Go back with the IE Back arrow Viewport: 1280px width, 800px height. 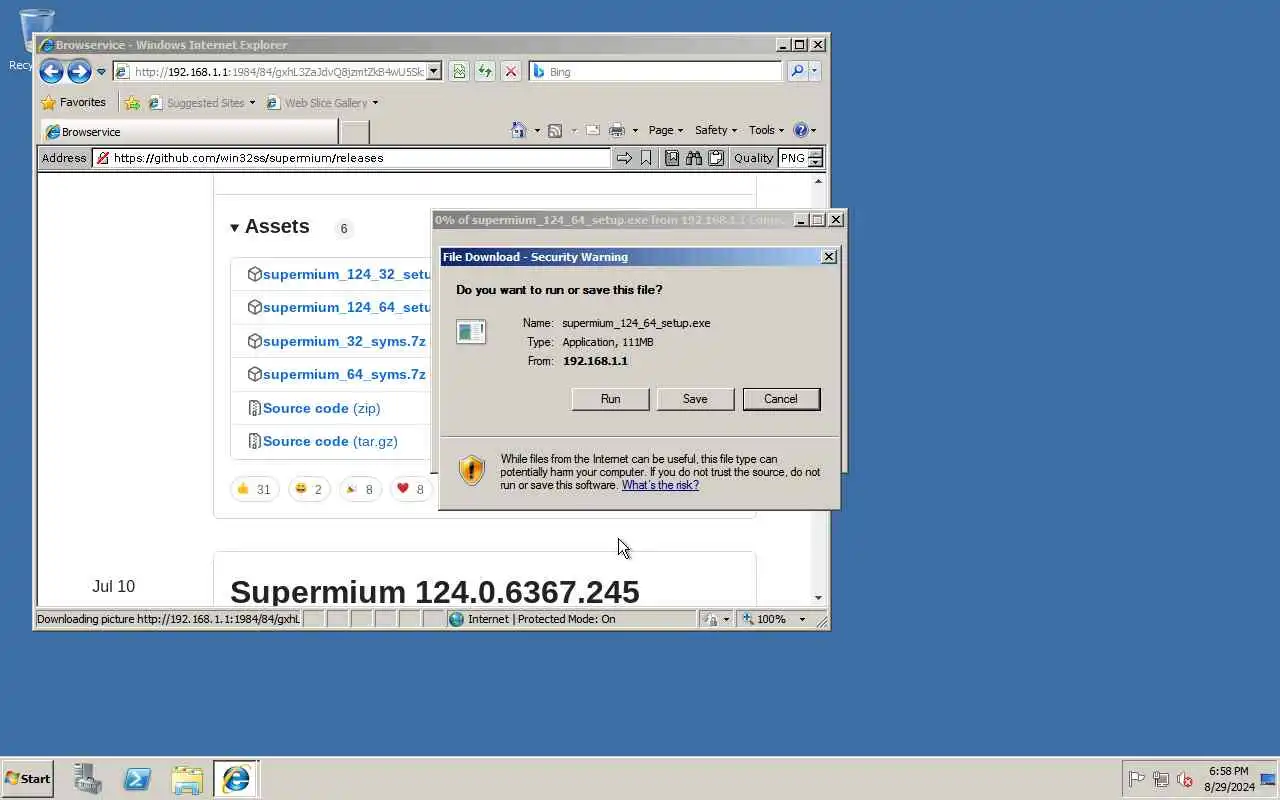pyautogui.click(x=51, y=71)
